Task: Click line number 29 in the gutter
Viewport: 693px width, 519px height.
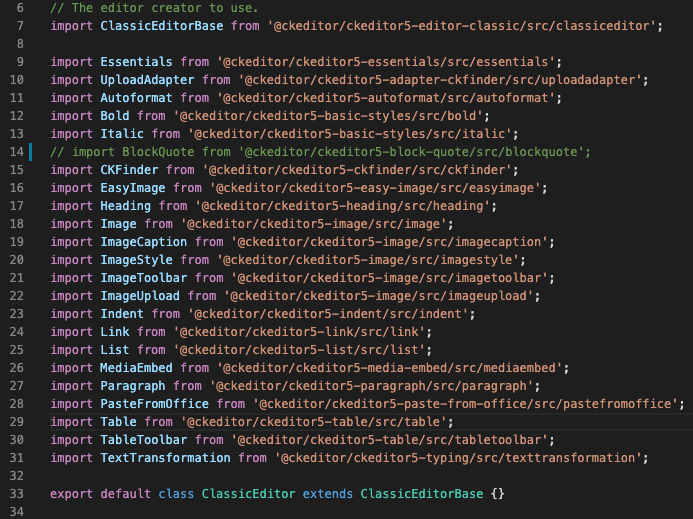Action: click(x=16, y=422)
